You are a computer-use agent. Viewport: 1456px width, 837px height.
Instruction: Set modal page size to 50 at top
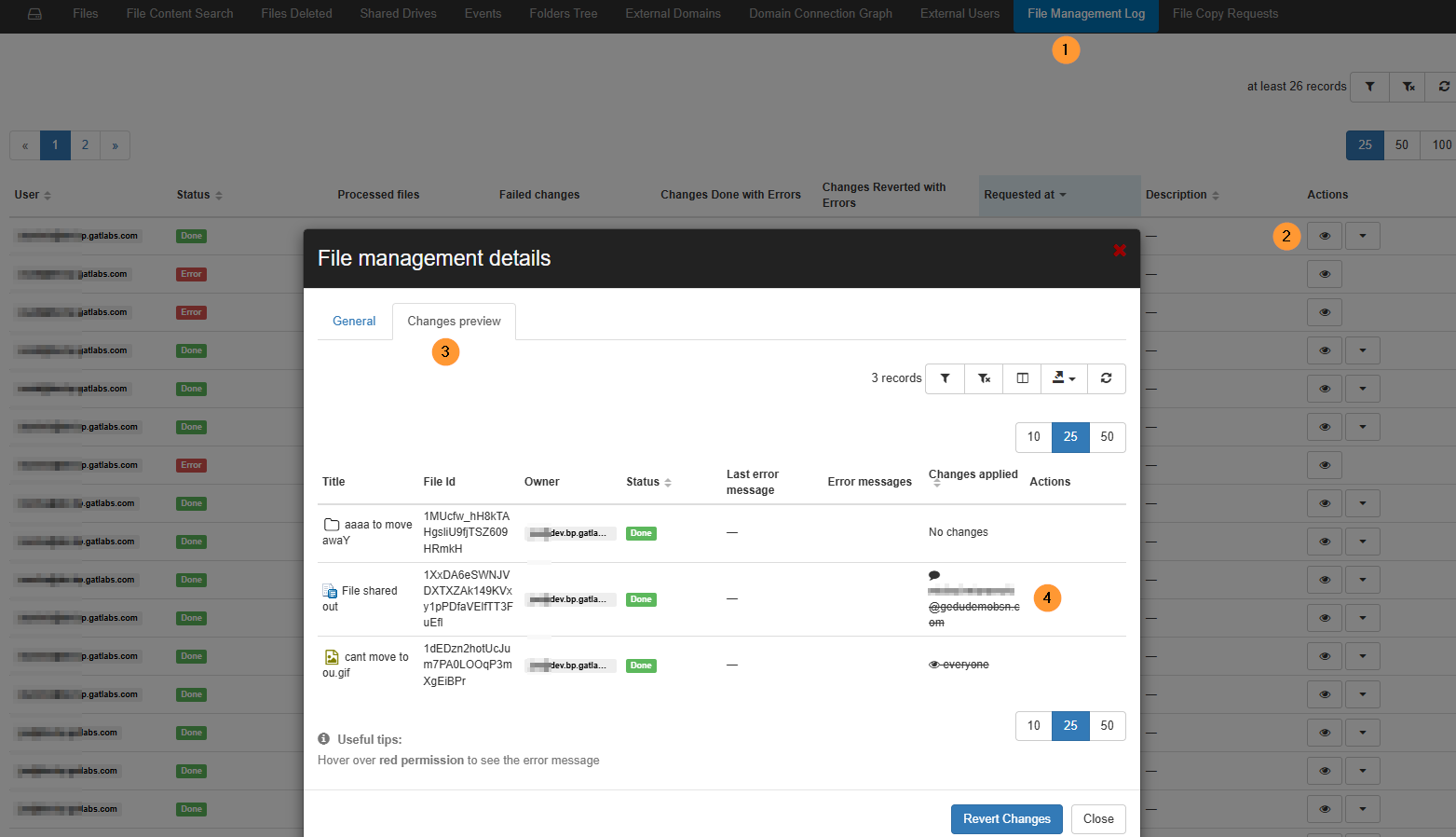pyautogui.click(x=1107, y=437)
